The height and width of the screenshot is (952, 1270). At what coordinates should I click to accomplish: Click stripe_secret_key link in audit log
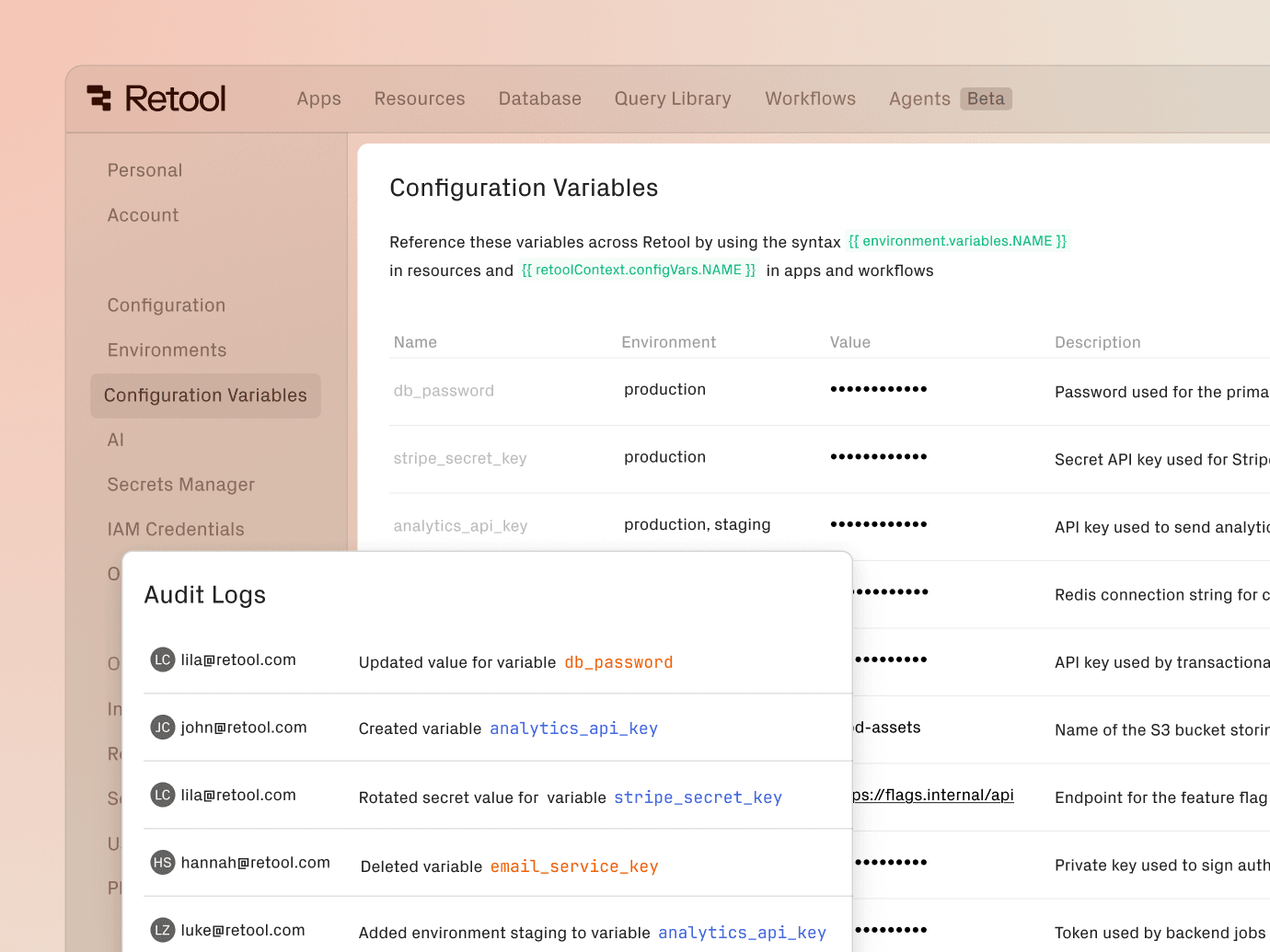pos(698,797)
